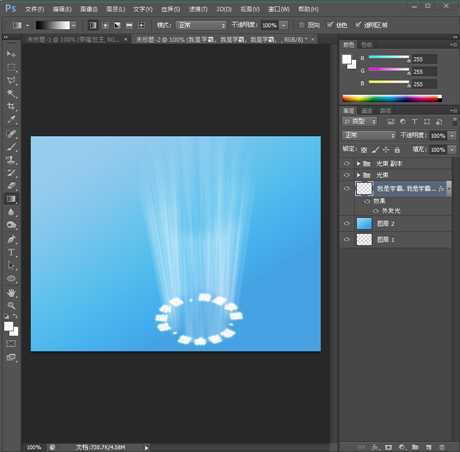Delete layer with trash icon

click(442, 447)
